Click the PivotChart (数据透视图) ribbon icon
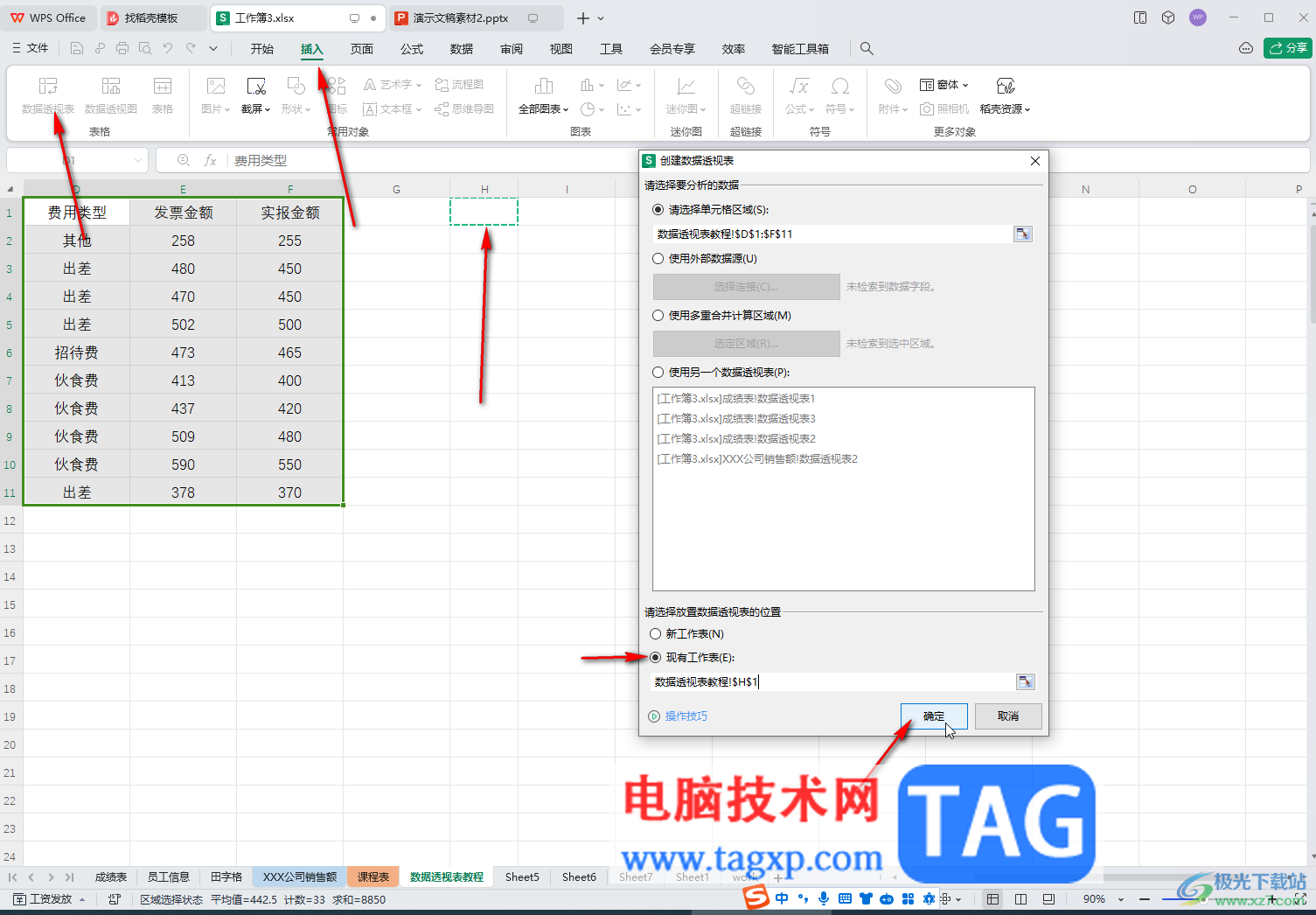The height and width of the screenshot is (915, 1316). [111, 86]
